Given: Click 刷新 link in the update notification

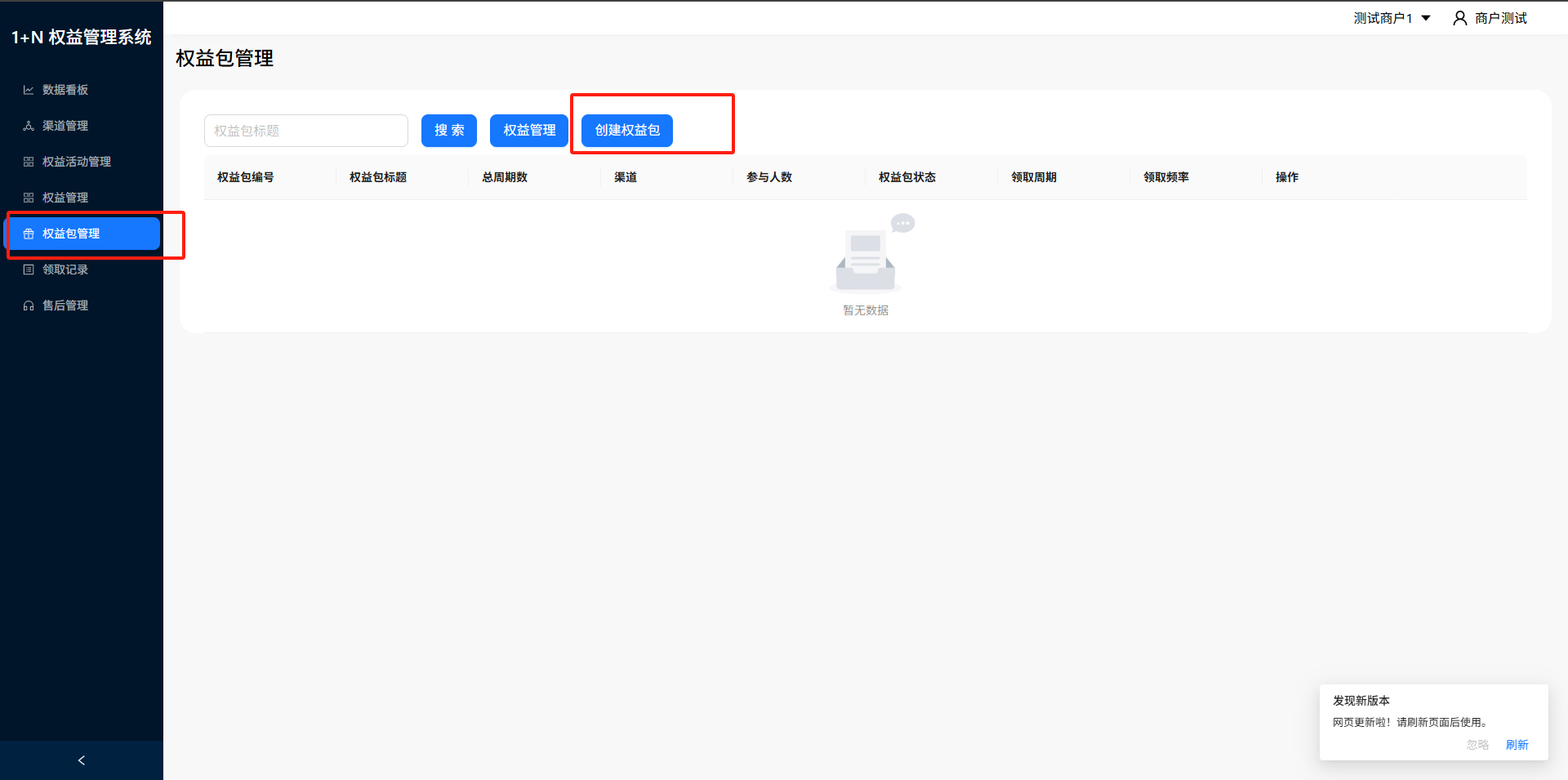Looking at the screenshot, I should tap(1517, 745).
